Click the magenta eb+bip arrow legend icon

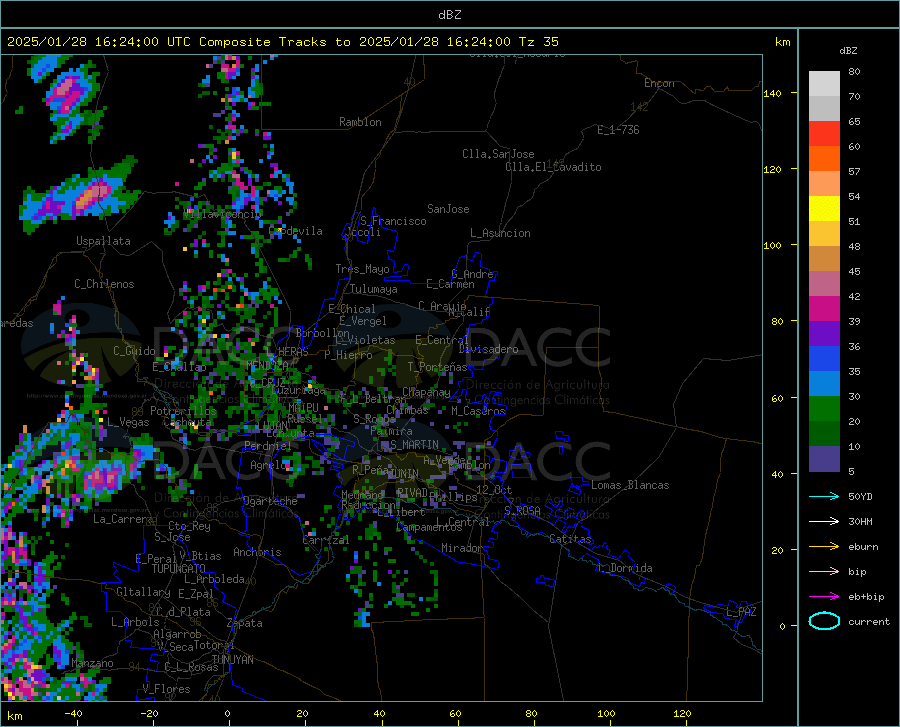(x=824, y=597)
